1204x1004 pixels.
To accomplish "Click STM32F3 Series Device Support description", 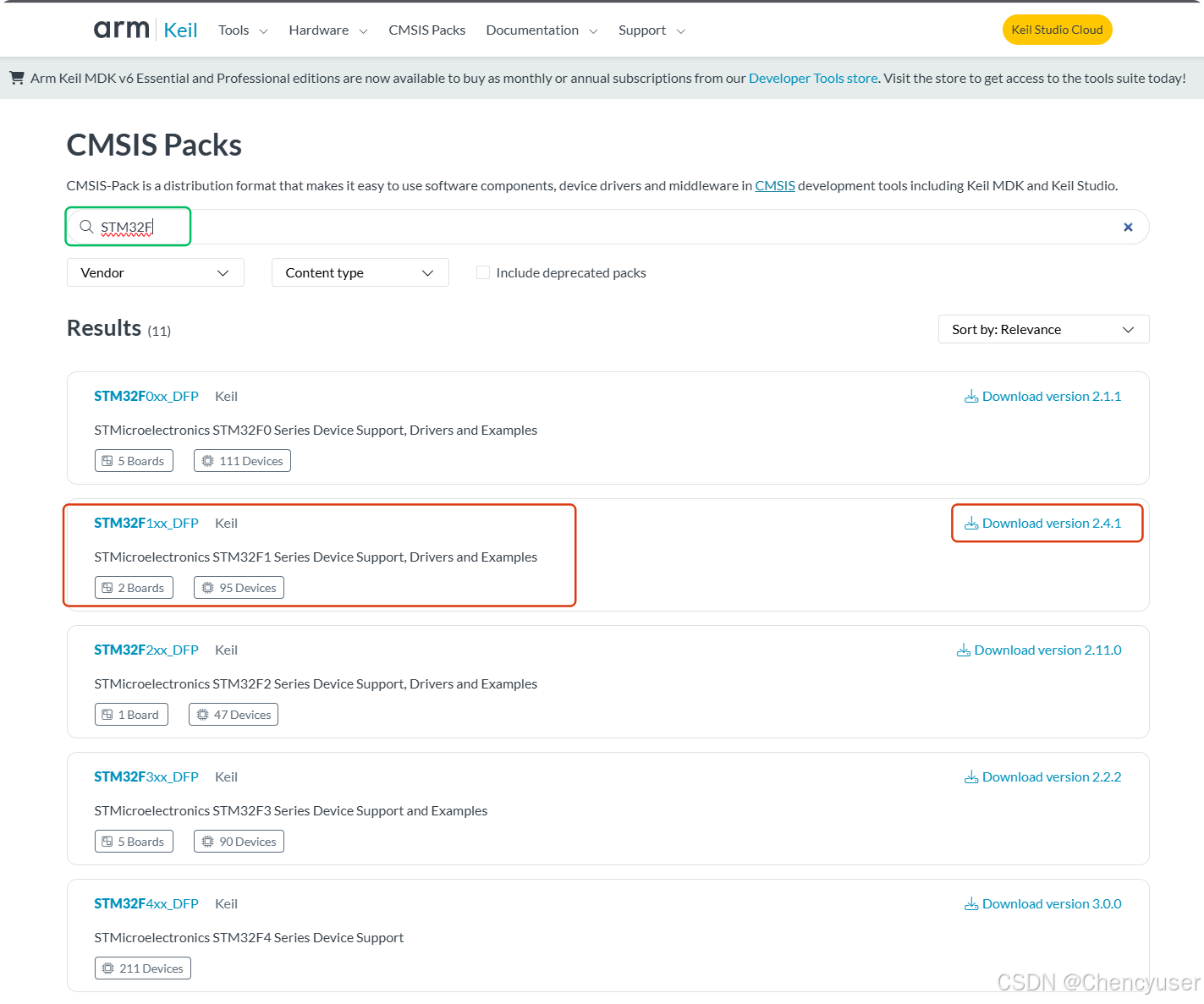I will tap(291, 810).
